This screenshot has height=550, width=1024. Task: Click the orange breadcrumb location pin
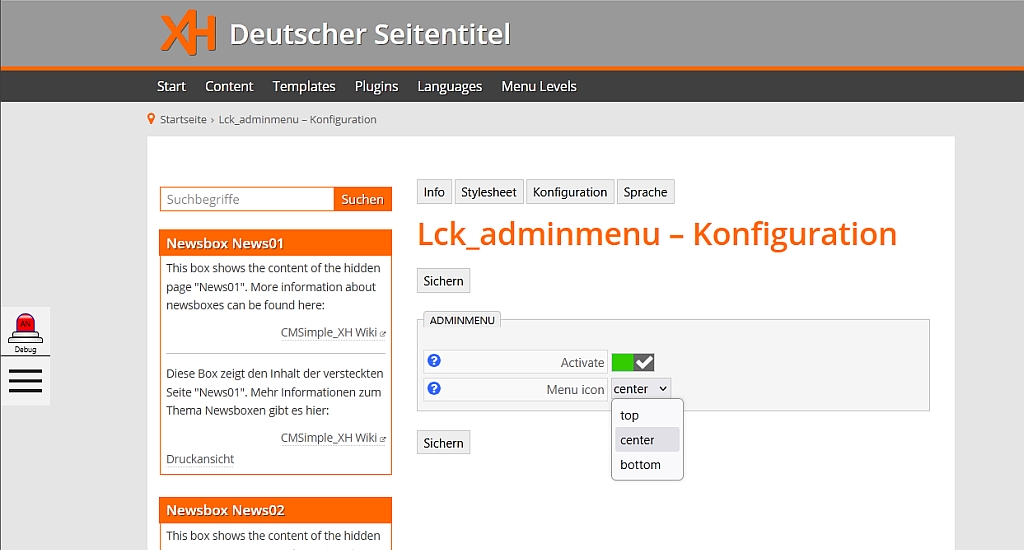pos(151,119)
